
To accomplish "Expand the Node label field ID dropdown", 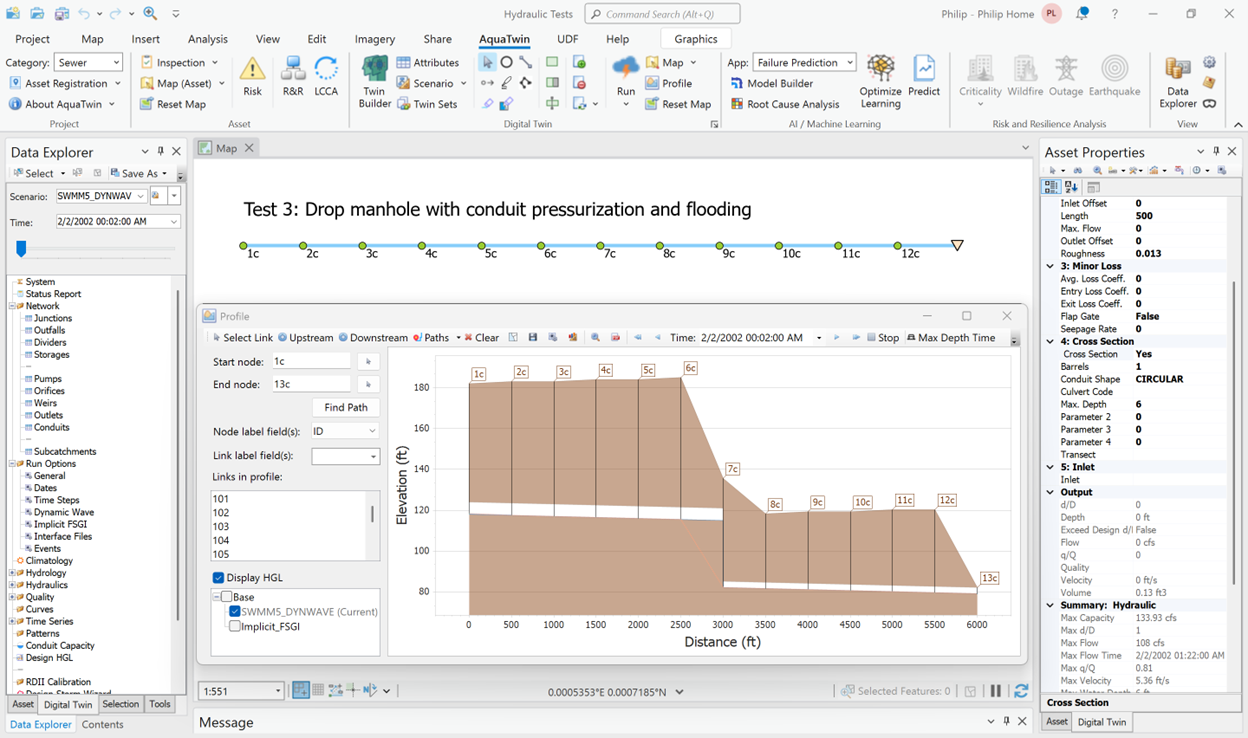I will (x=345, y=431).
